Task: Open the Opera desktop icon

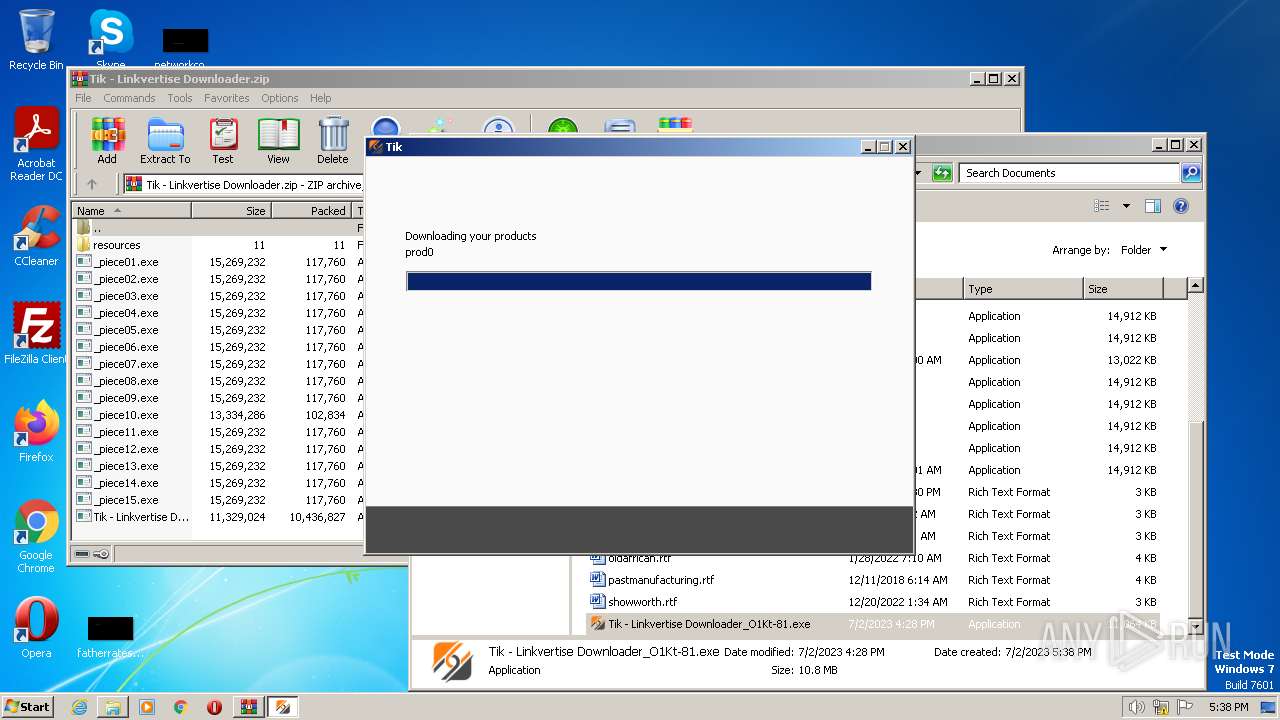Action: pos(36,627)
